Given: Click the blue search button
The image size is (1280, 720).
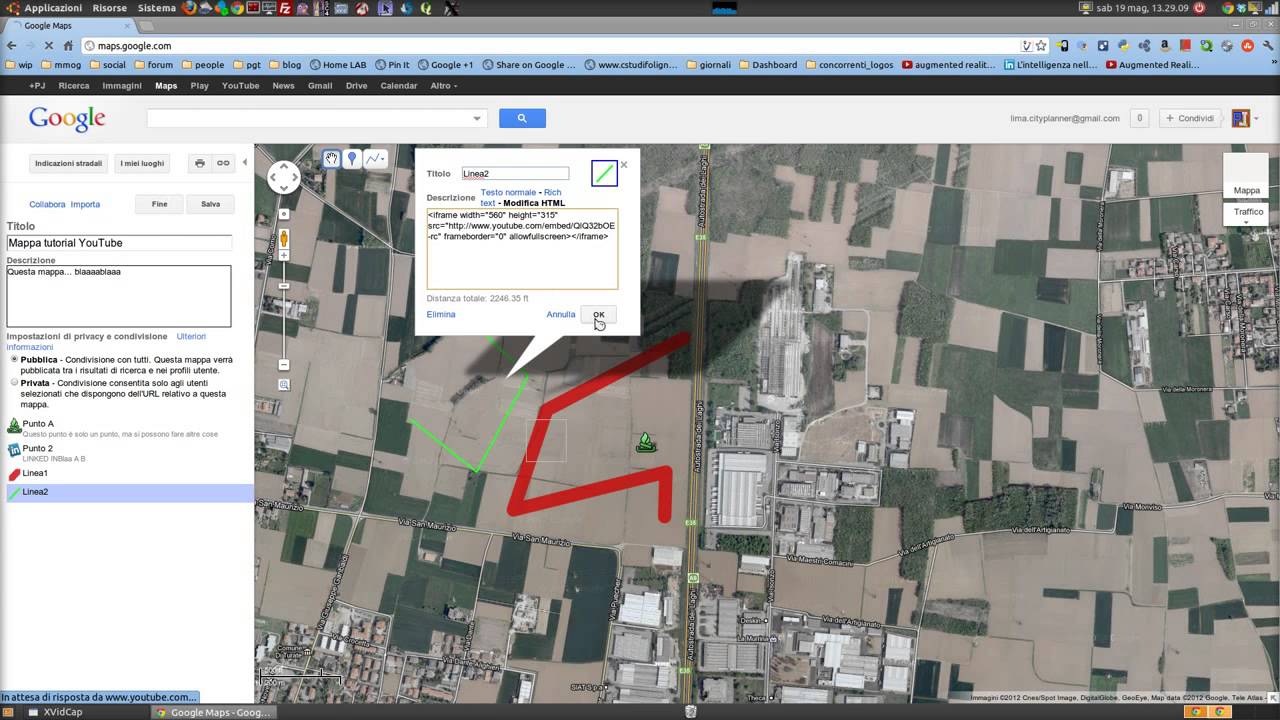Looking at the screenshot, I should pyautogui.click(x=522, y=118).
